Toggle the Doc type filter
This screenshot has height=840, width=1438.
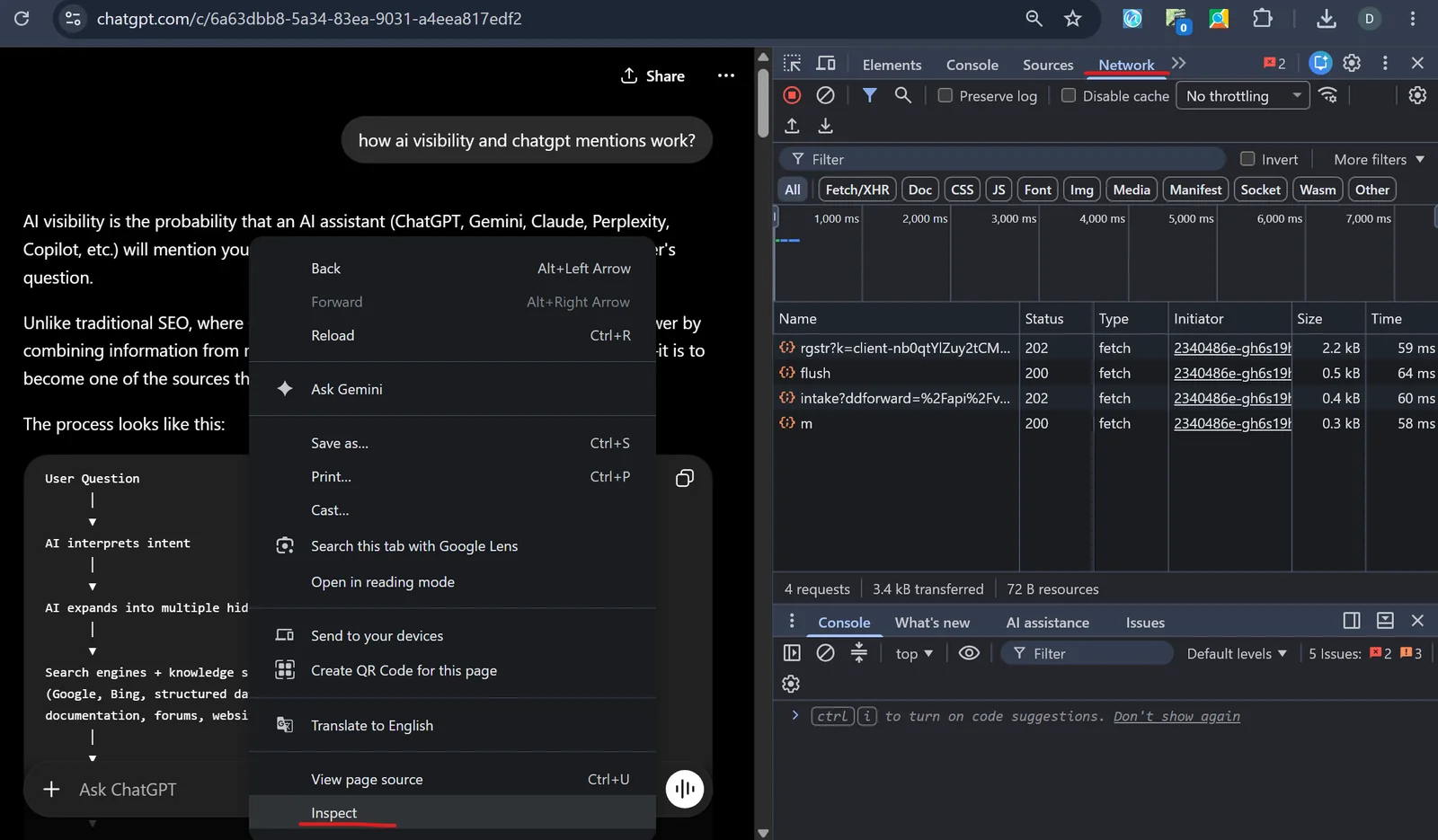[920, 190]
